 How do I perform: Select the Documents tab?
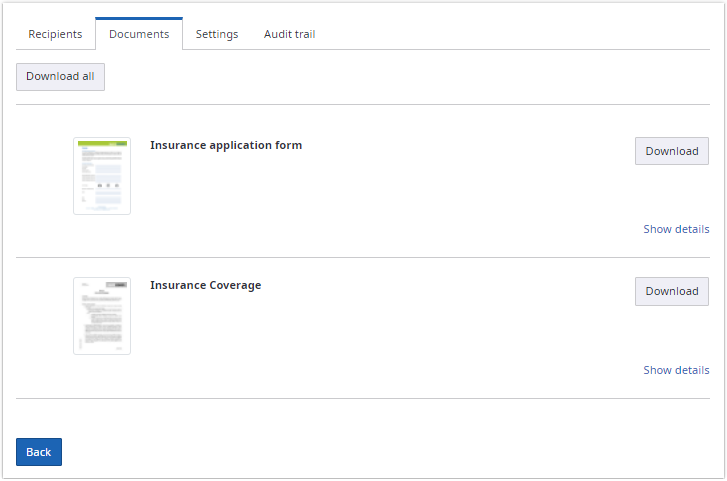[x=139, y=34]
